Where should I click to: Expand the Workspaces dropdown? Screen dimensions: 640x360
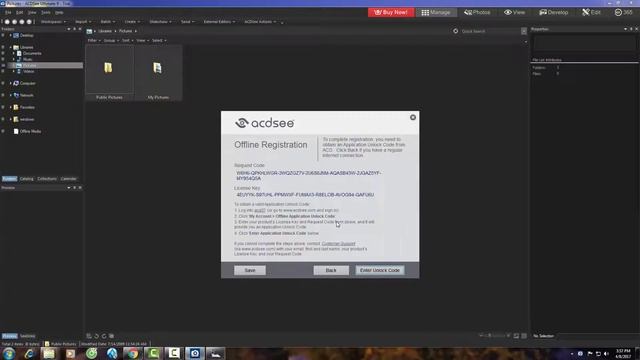click(x=53, y=22)
